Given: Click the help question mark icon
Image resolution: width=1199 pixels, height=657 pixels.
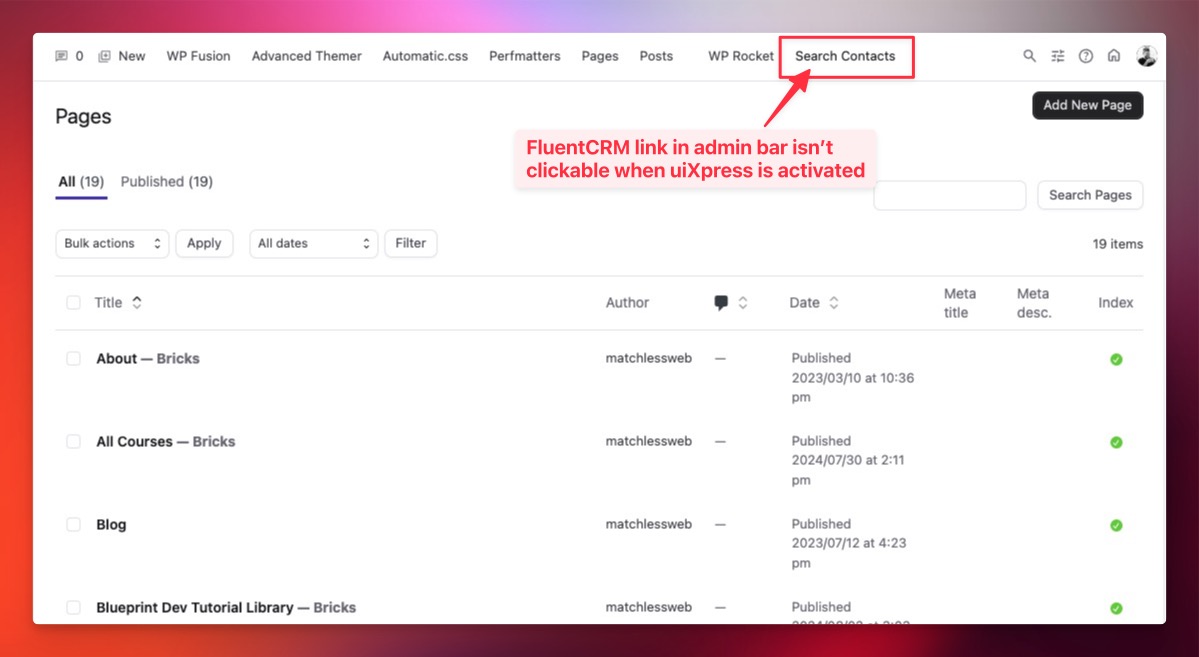Looking at the screenshot, I should 1085,56.
